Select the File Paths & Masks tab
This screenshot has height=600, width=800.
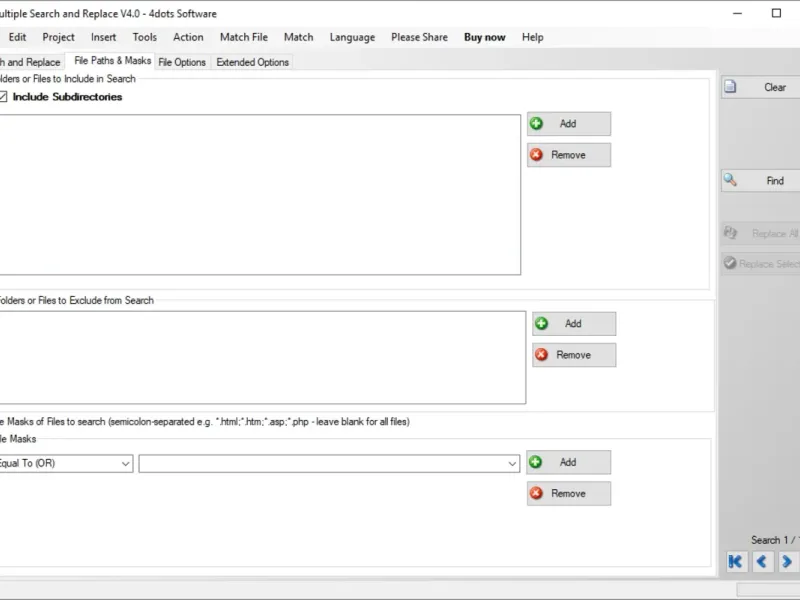coord(112,61)
